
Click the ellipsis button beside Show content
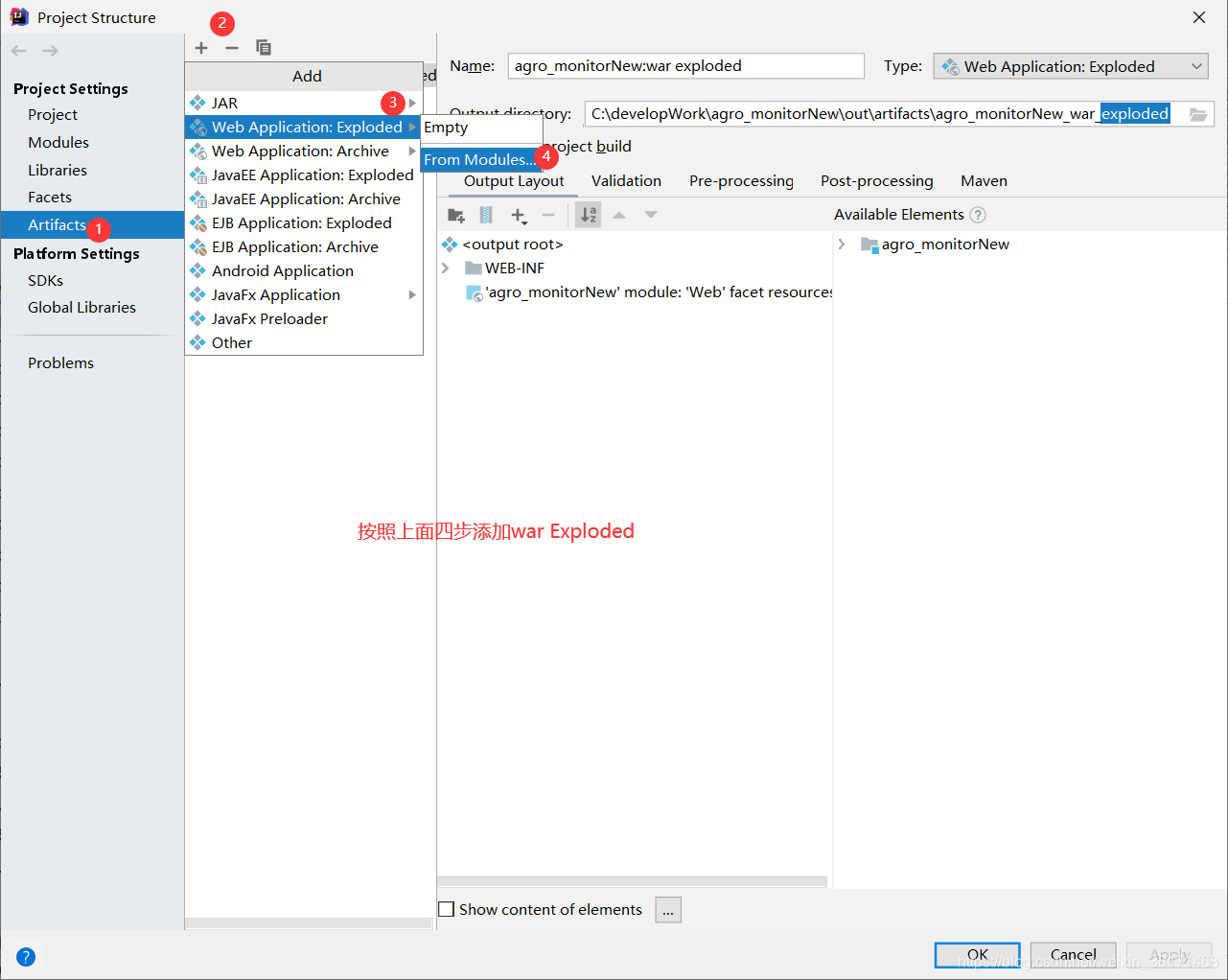click(668, 910)
